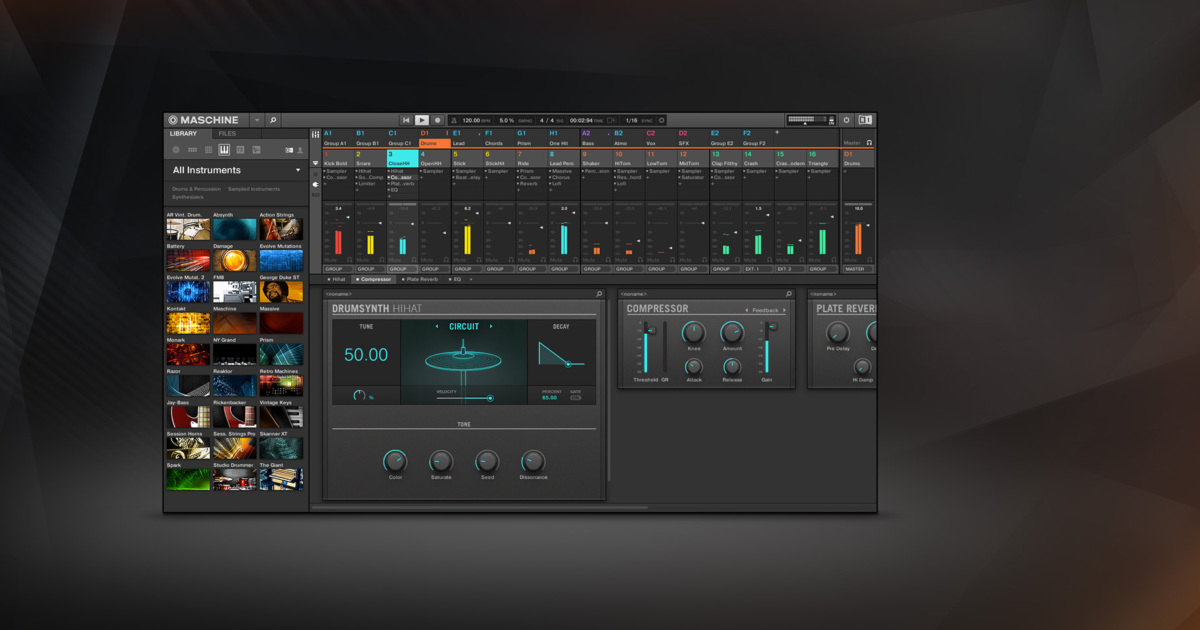1200x630 pixels.
Task: Open search in the DRUMSYNTH plugin panel
Action: [599, 294]
